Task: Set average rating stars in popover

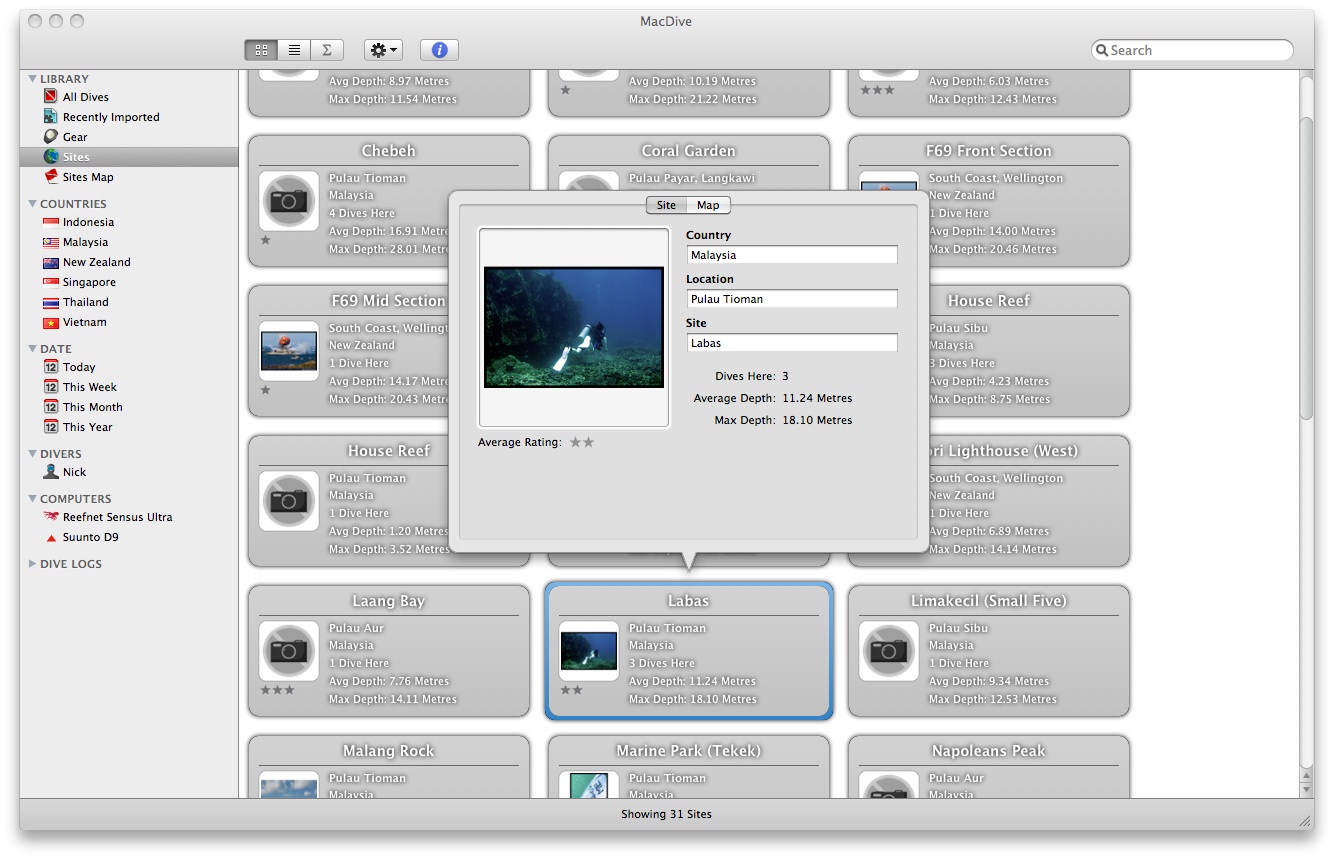Action: pyautogui.click(x=582, y=442)
